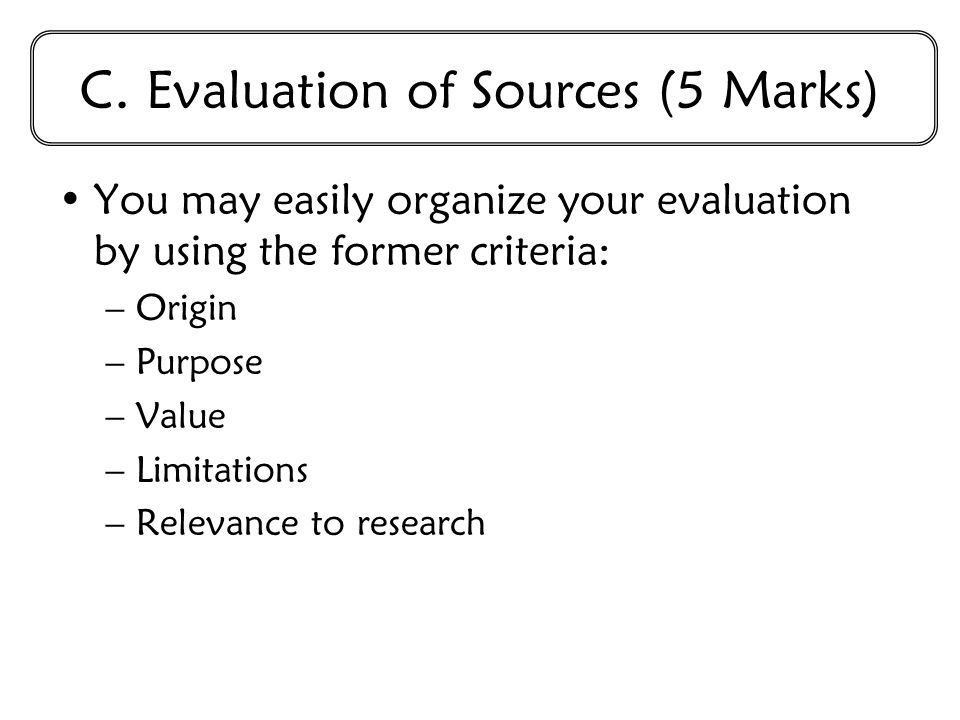Select the 'Purpose' sub-bullet
960x720 pixels.
coord(199,363)
